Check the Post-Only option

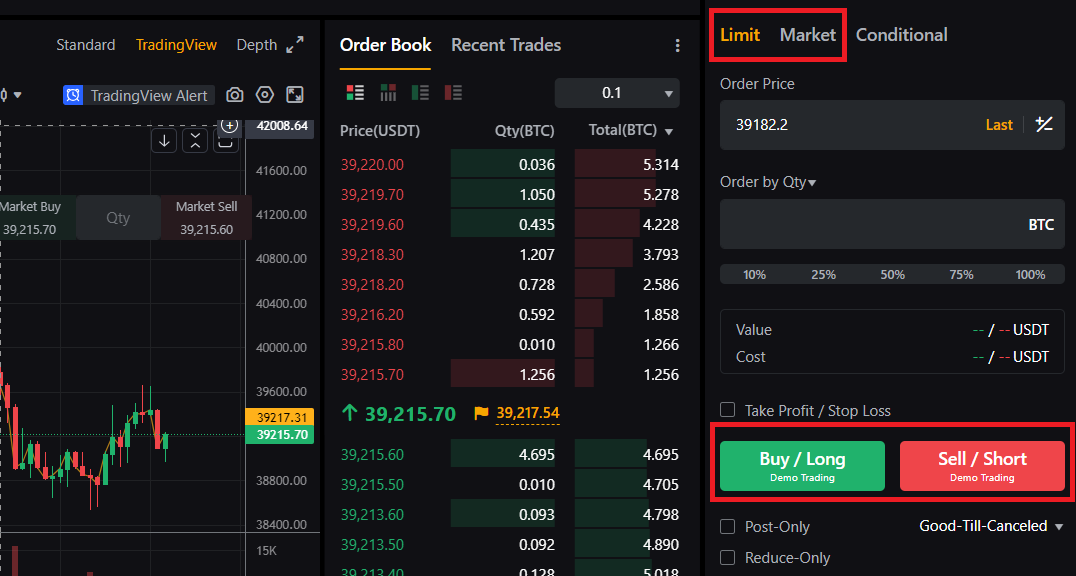coord(727,527)
